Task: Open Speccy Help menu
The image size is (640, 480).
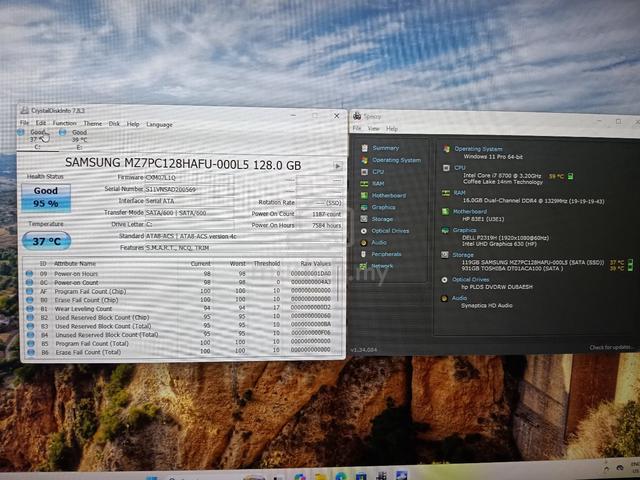Action: (392, 129)
